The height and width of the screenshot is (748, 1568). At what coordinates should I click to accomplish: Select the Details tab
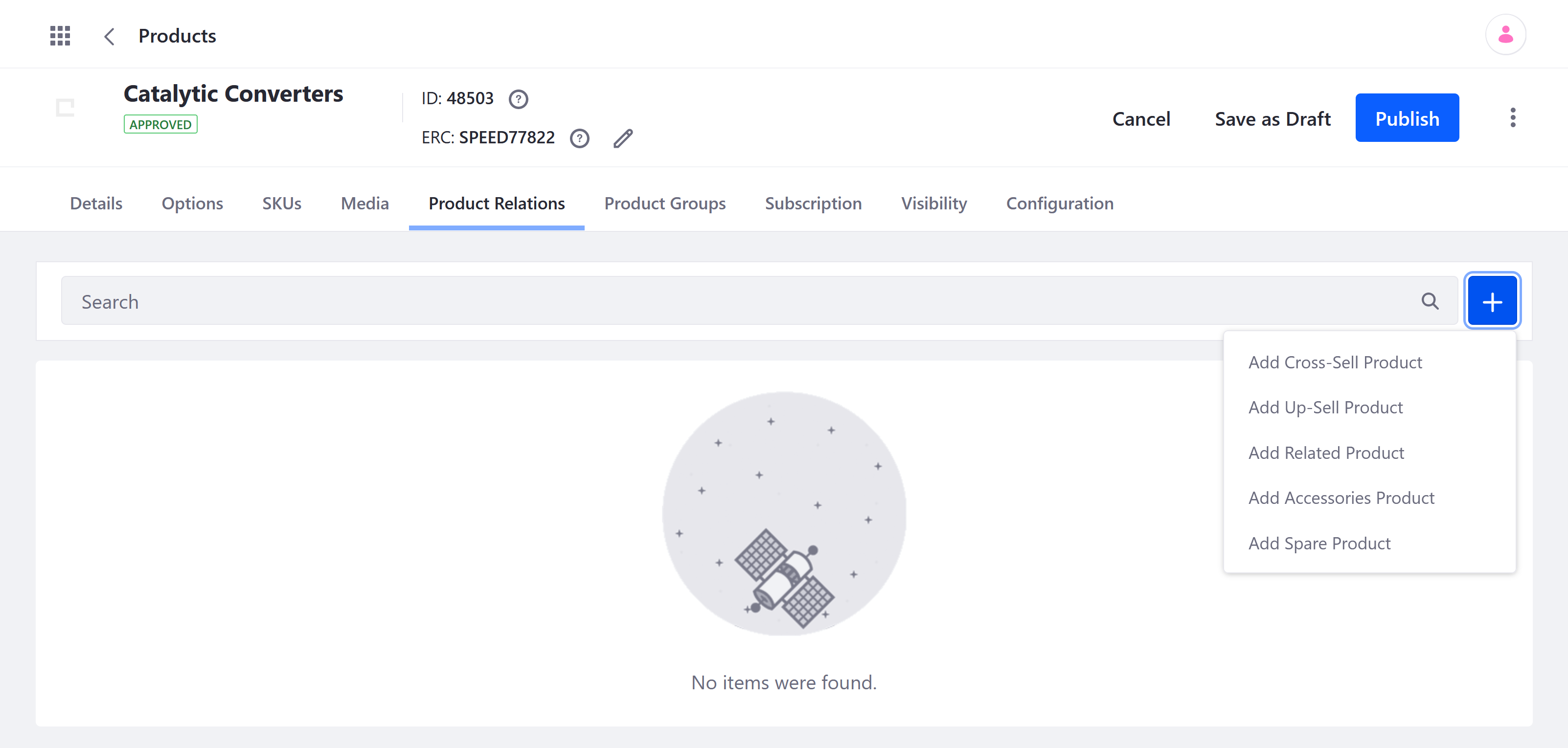96,203
